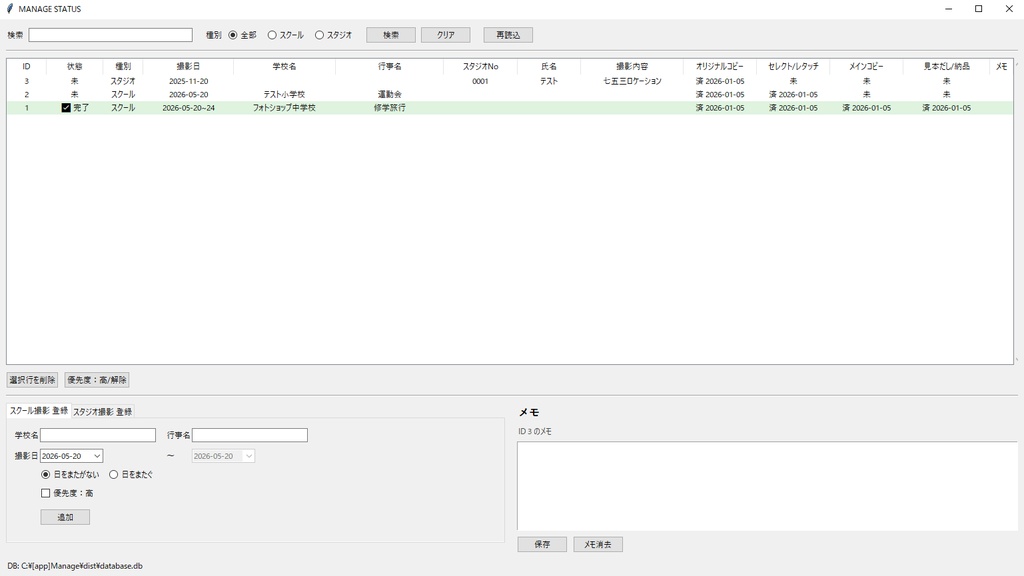The image size is (1024, 576).
Task: Switch to the スクール撮影 登録 tab
Action: pos(37,410)
